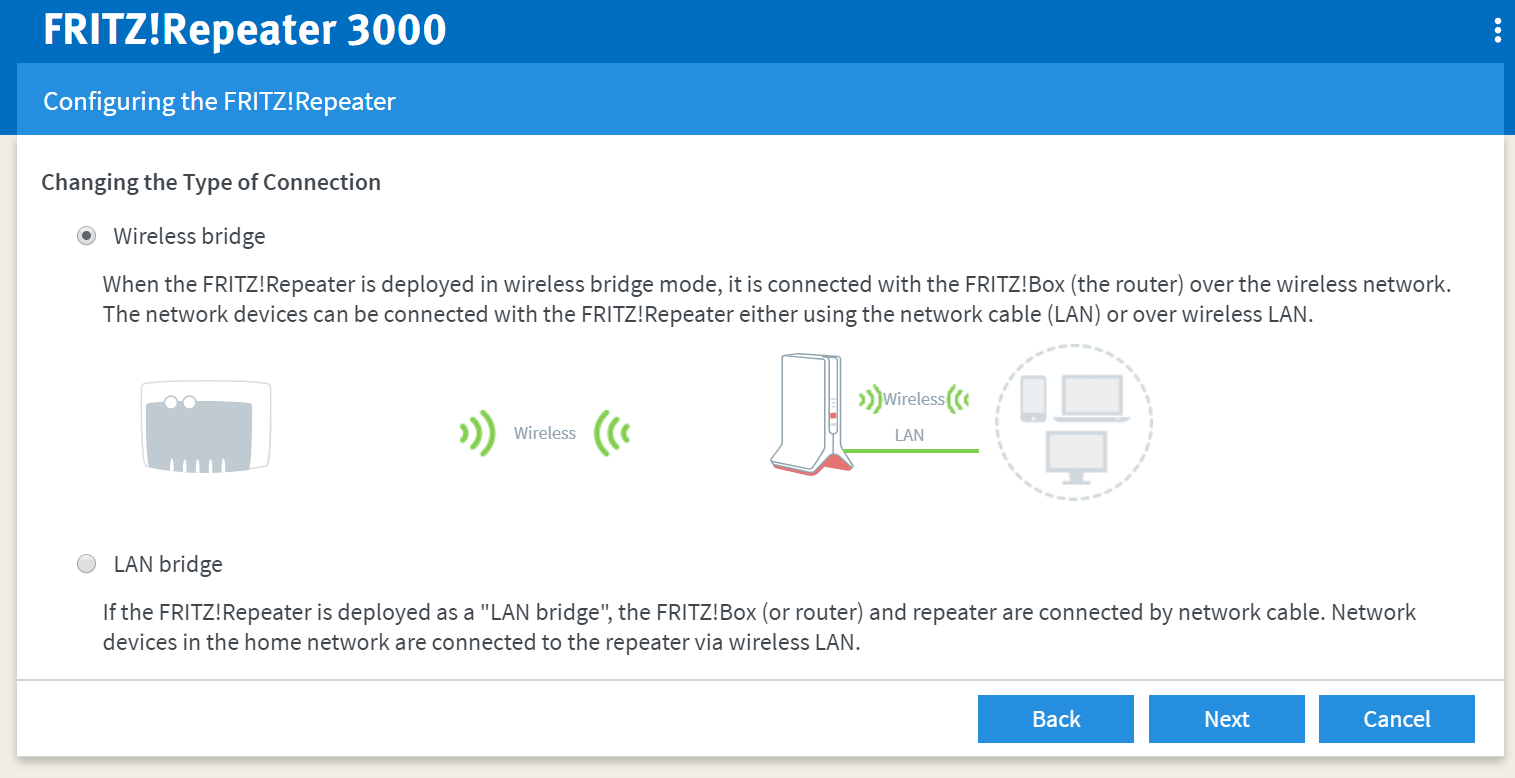Click the "Changing the Type of Connection" heading
Screen dimensions: 1515x778
click(x=211, y=183)
